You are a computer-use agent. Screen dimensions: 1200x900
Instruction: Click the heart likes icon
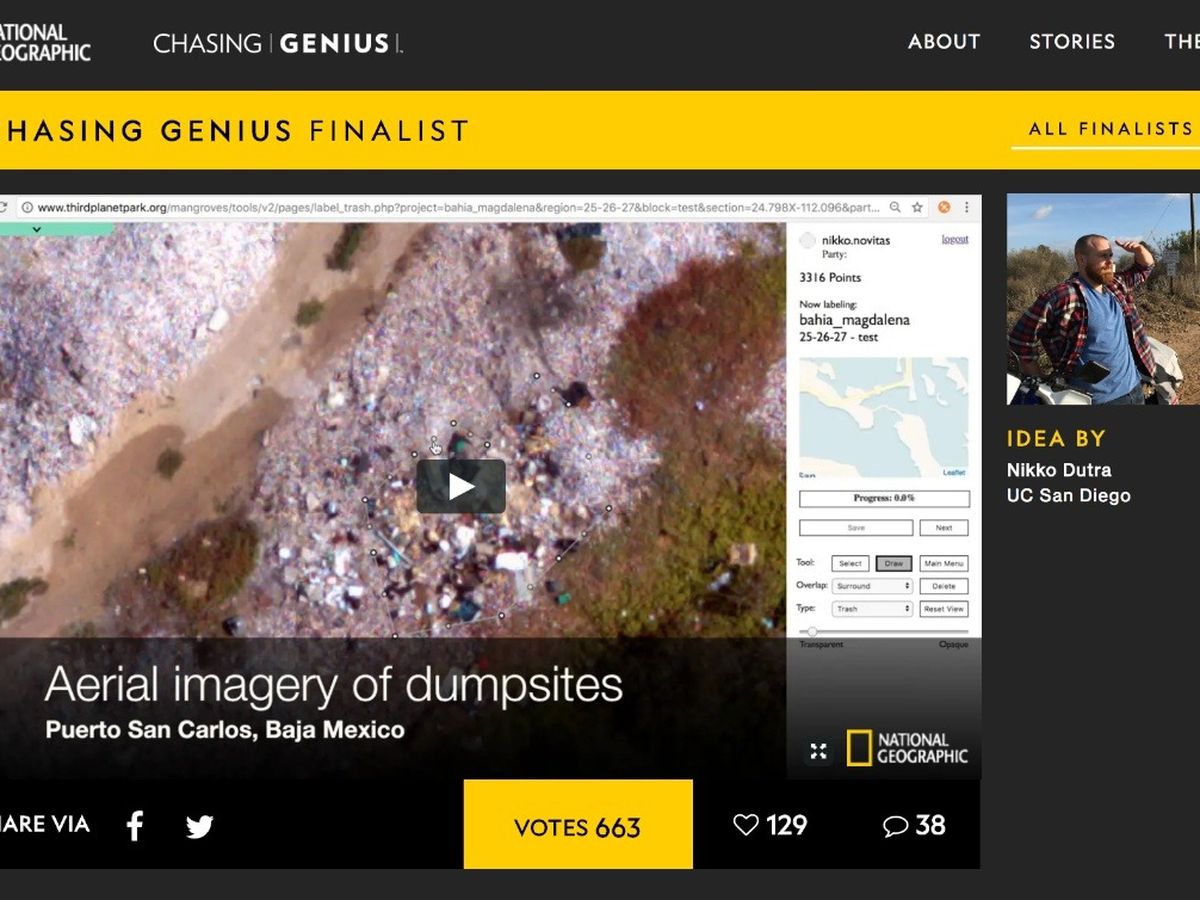point(746,825)
